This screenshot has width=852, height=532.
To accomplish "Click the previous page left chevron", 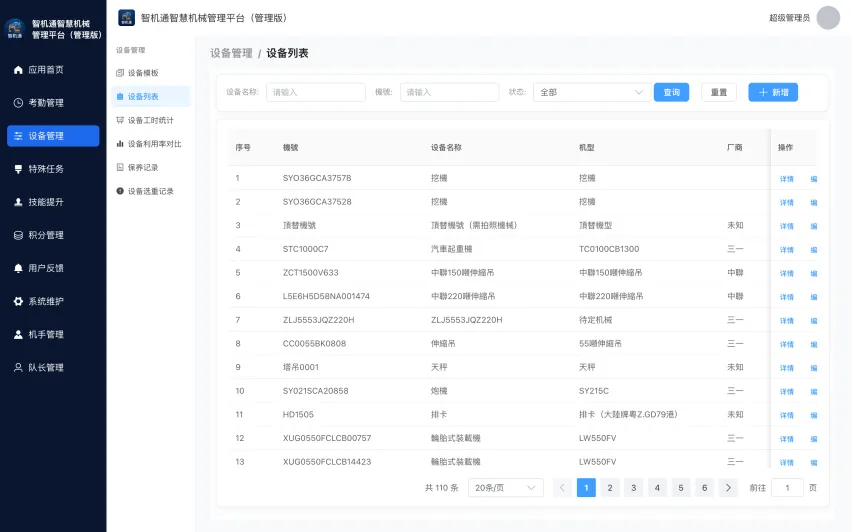I will click(x=562, y=488).
